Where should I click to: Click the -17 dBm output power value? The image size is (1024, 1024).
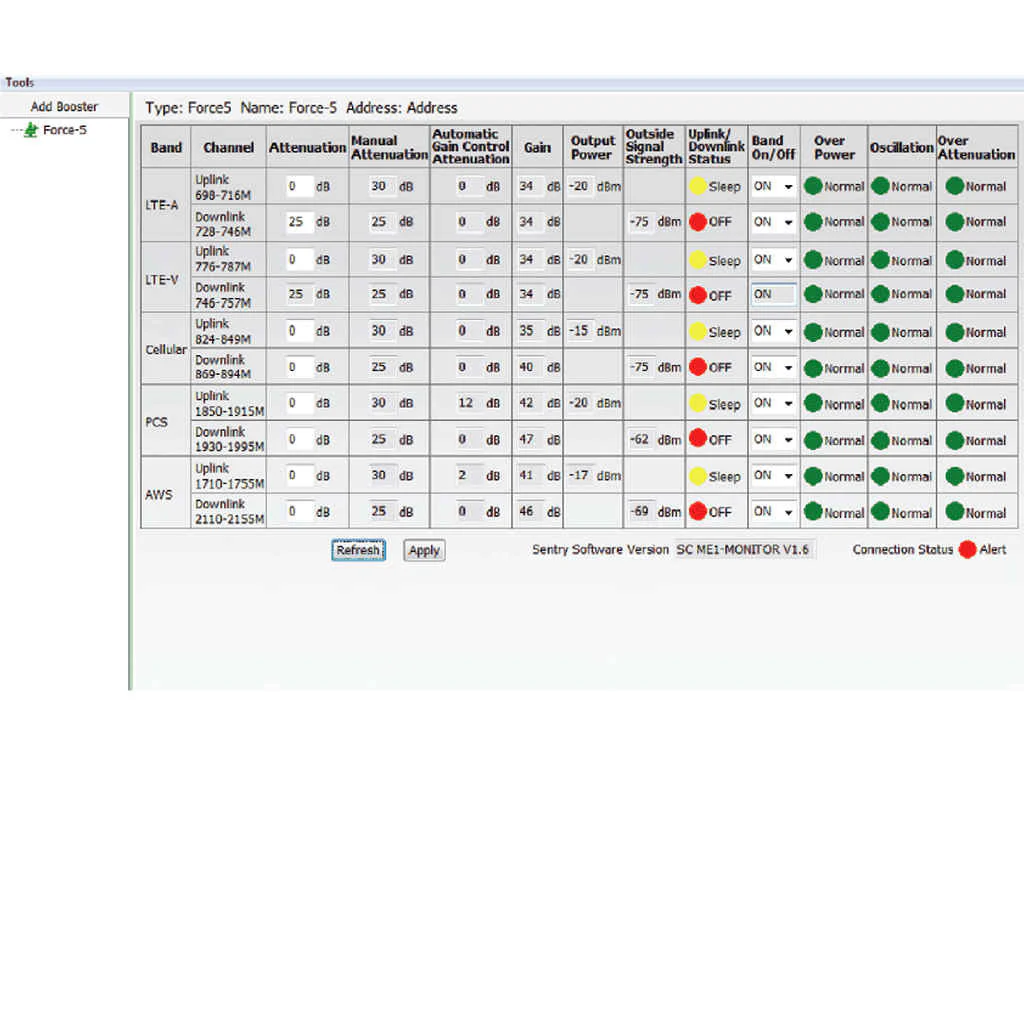pyautogui.click(x=579, y=475)
